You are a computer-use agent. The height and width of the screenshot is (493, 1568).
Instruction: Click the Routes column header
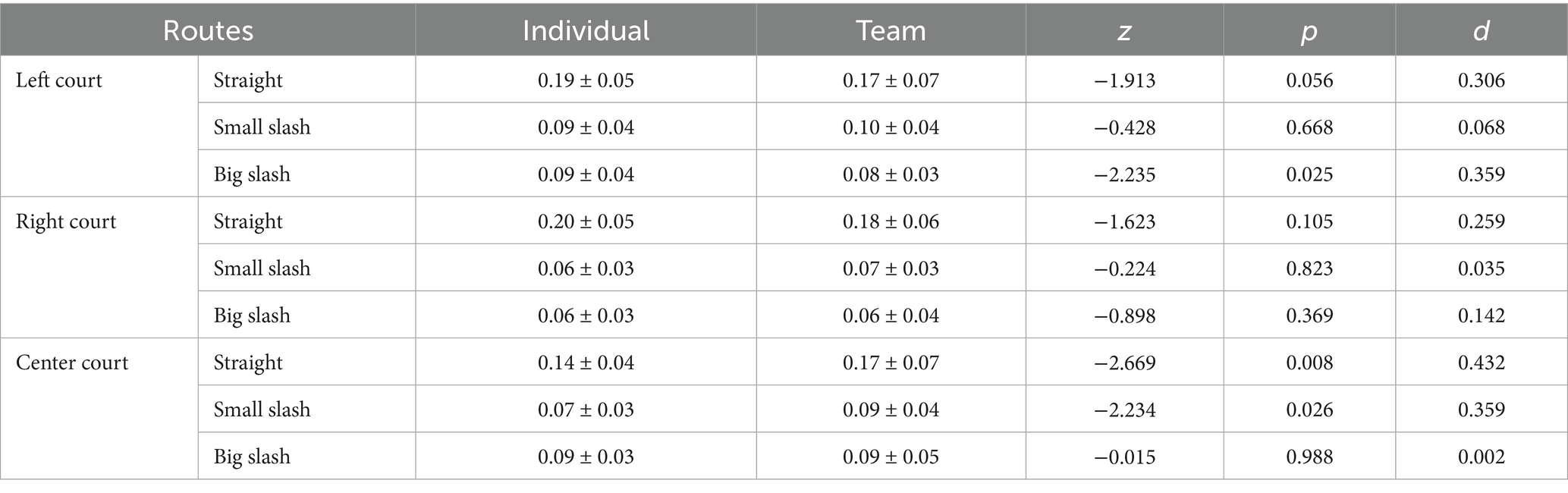(208, 31)
